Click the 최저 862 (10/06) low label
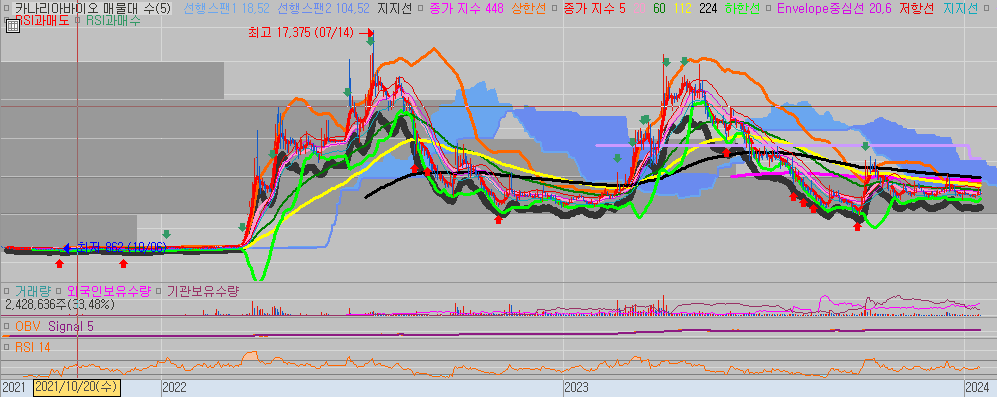This screenshot has width=997, height=397. 121,247
